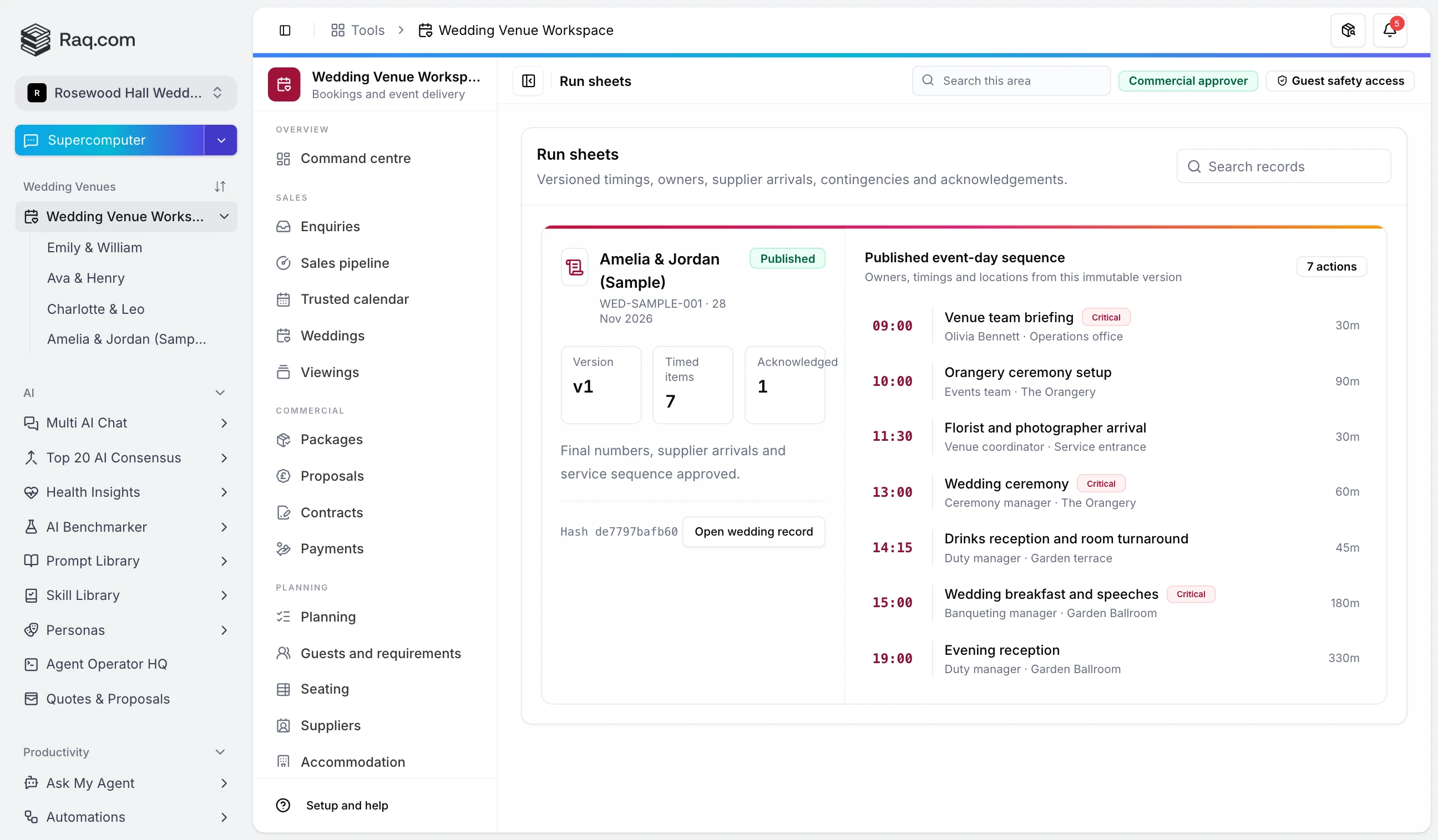Open the Setup and help icon
Screen dimensions: 1438x840
pyautogui.click(x=283, y=805)
